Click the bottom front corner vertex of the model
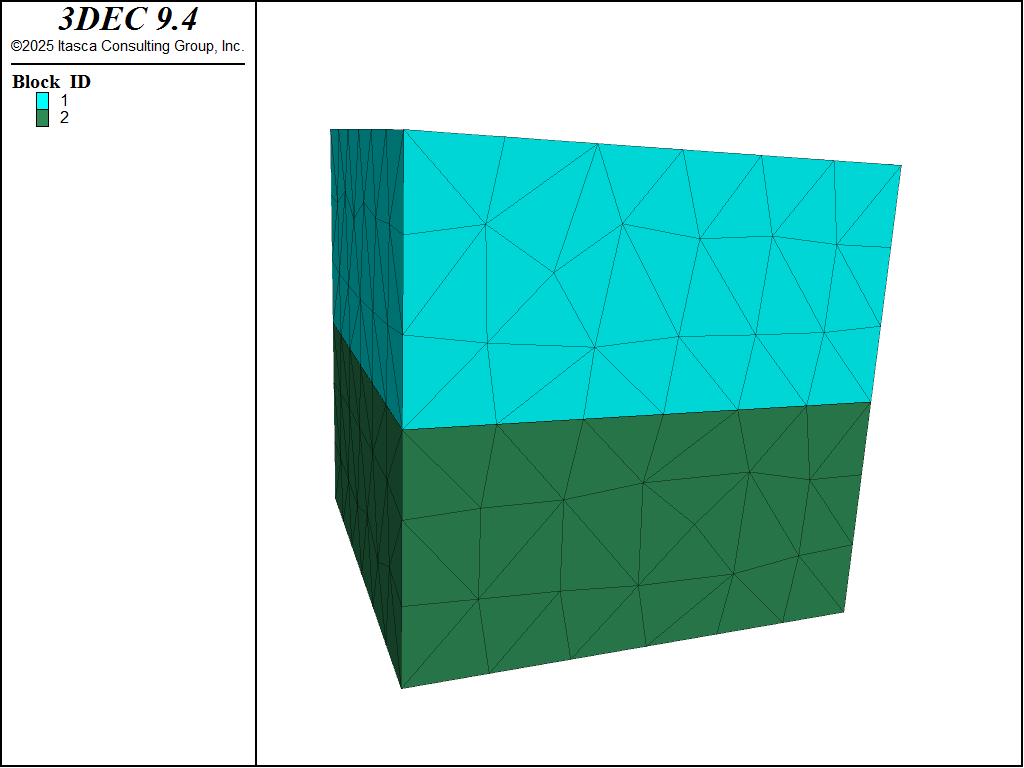The width and height of the screenshot is (1024, 768). [402, 688]
